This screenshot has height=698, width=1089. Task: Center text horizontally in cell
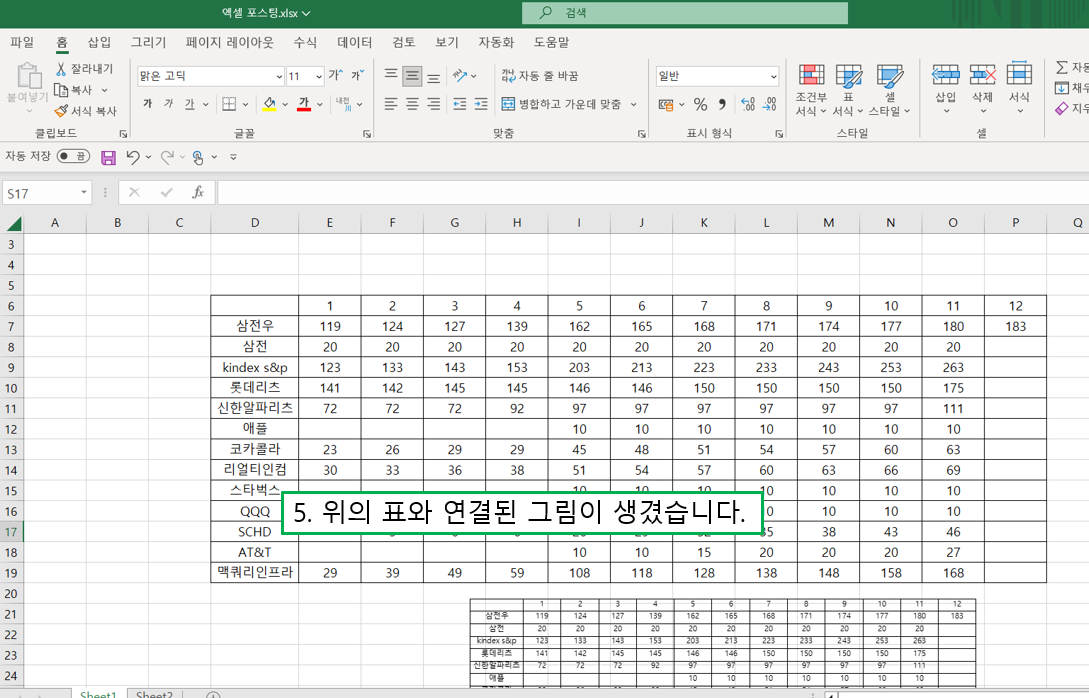(412, 104)
